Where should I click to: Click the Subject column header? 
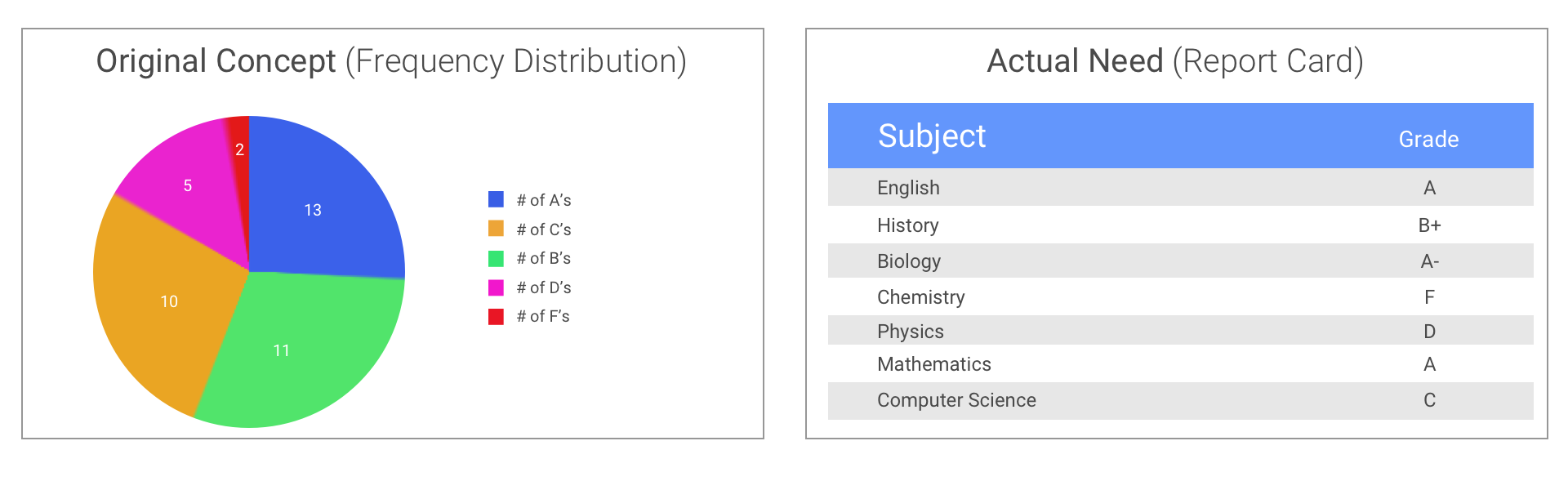click(x=932, y=136)
